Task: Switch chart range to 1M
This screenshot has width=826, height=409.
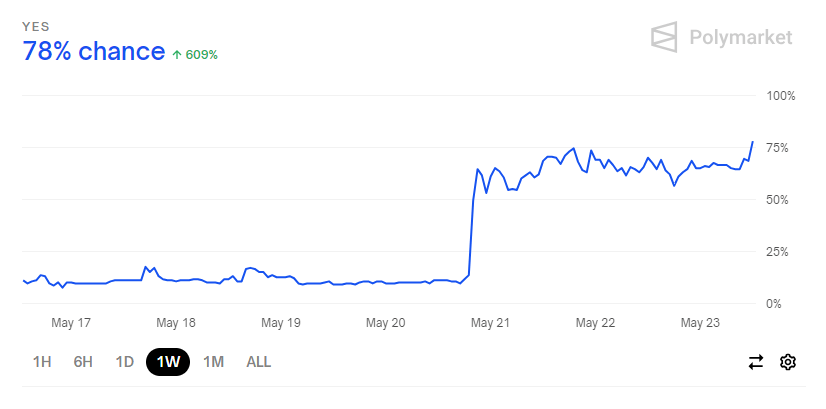Action: point(213,362)
